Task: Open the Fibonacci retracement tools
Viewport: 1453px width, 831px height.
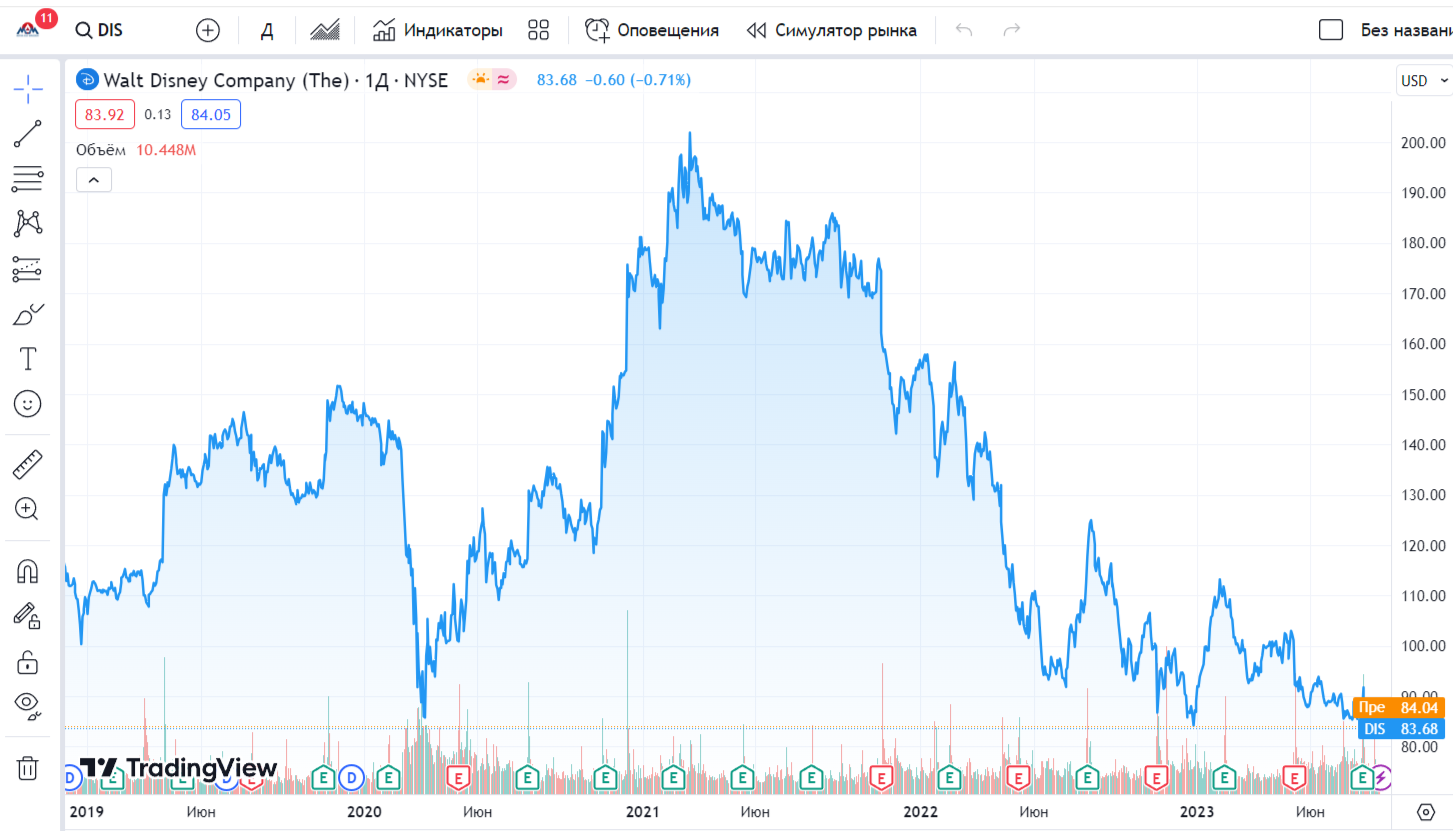Action: pyautogui.click(x=28, y=179)
